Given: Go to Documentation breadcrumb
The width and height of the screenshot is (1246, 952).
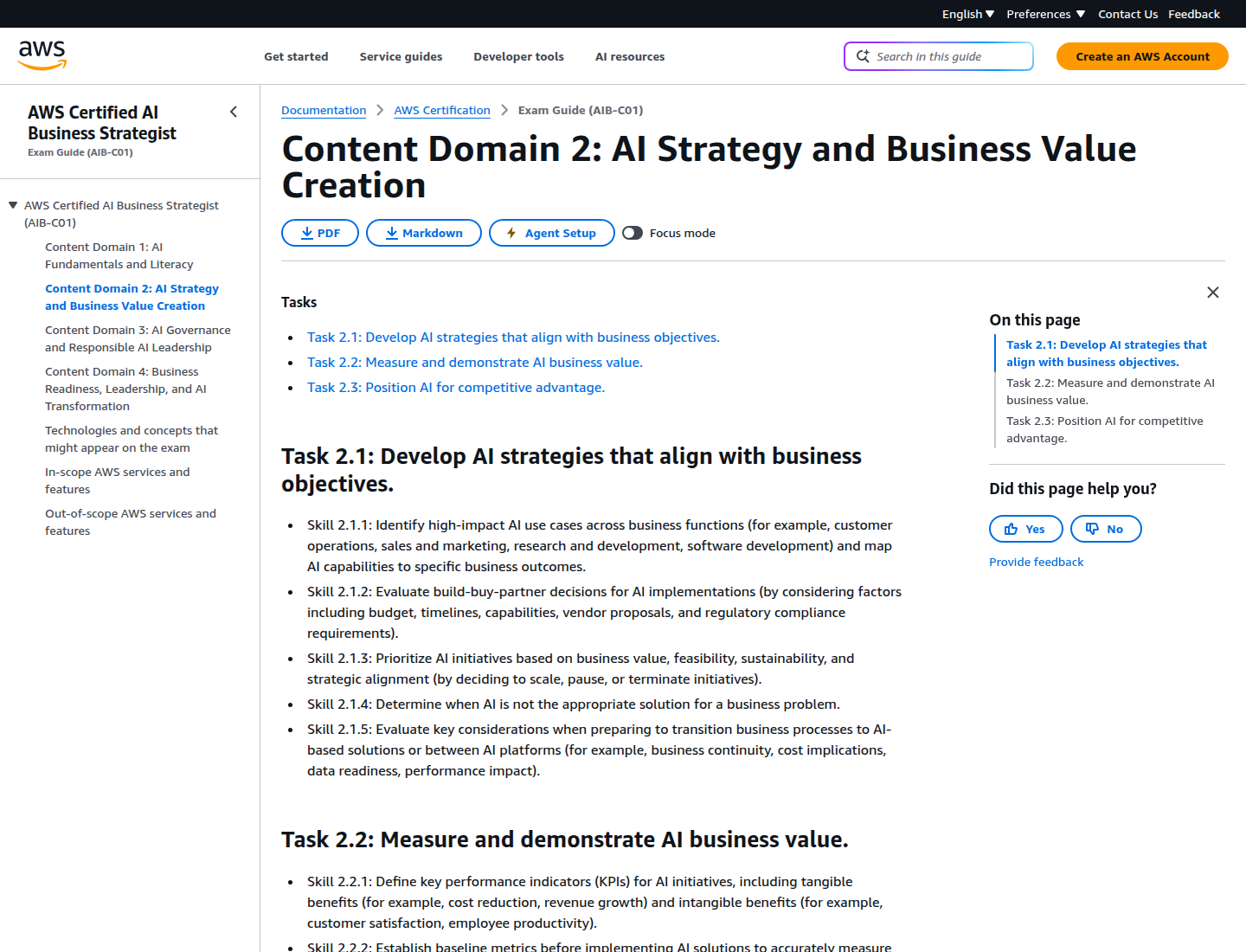Looking at the screenshot, I should (x=324, y=110).
